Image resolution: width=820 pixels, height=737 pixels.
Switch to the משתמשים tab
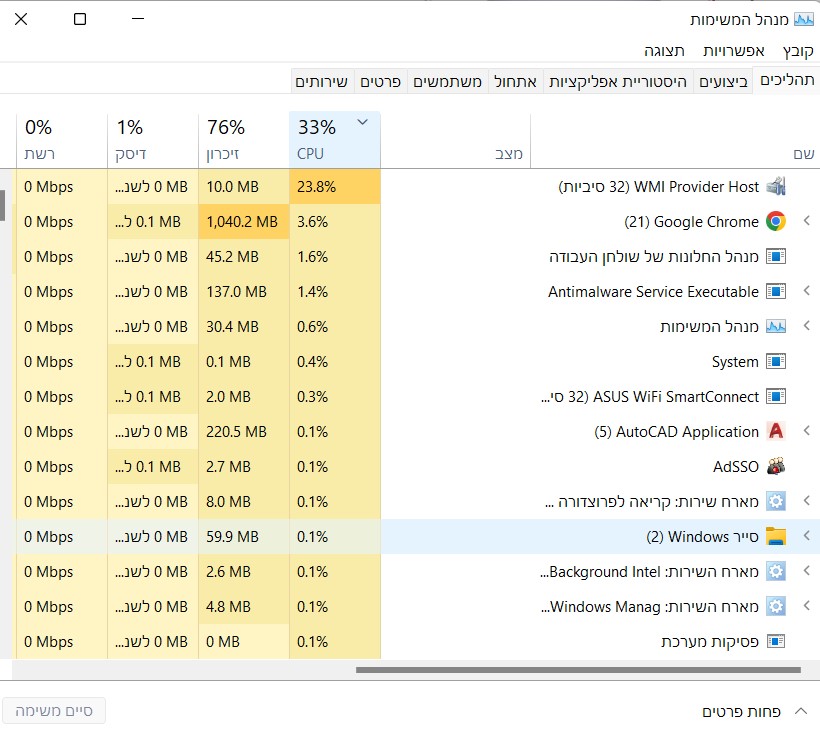(448, 82)
